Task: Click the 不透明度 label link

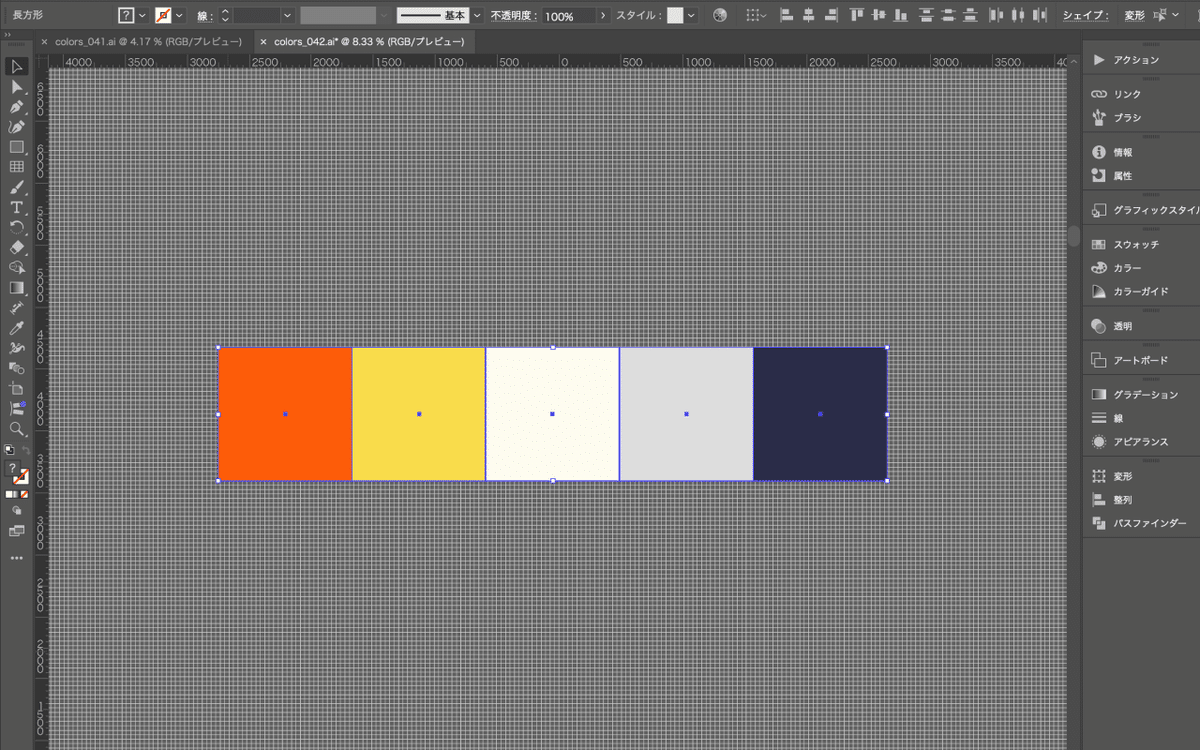Action: point(514,16)
